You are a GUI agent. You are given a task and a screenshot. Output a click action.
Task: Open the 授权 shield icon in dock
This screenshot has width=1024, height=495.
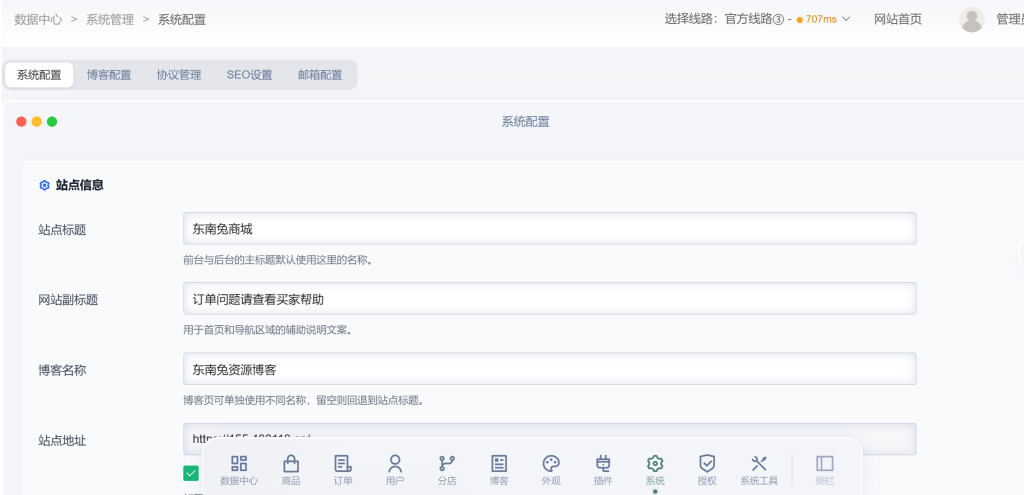pos(707,471)
